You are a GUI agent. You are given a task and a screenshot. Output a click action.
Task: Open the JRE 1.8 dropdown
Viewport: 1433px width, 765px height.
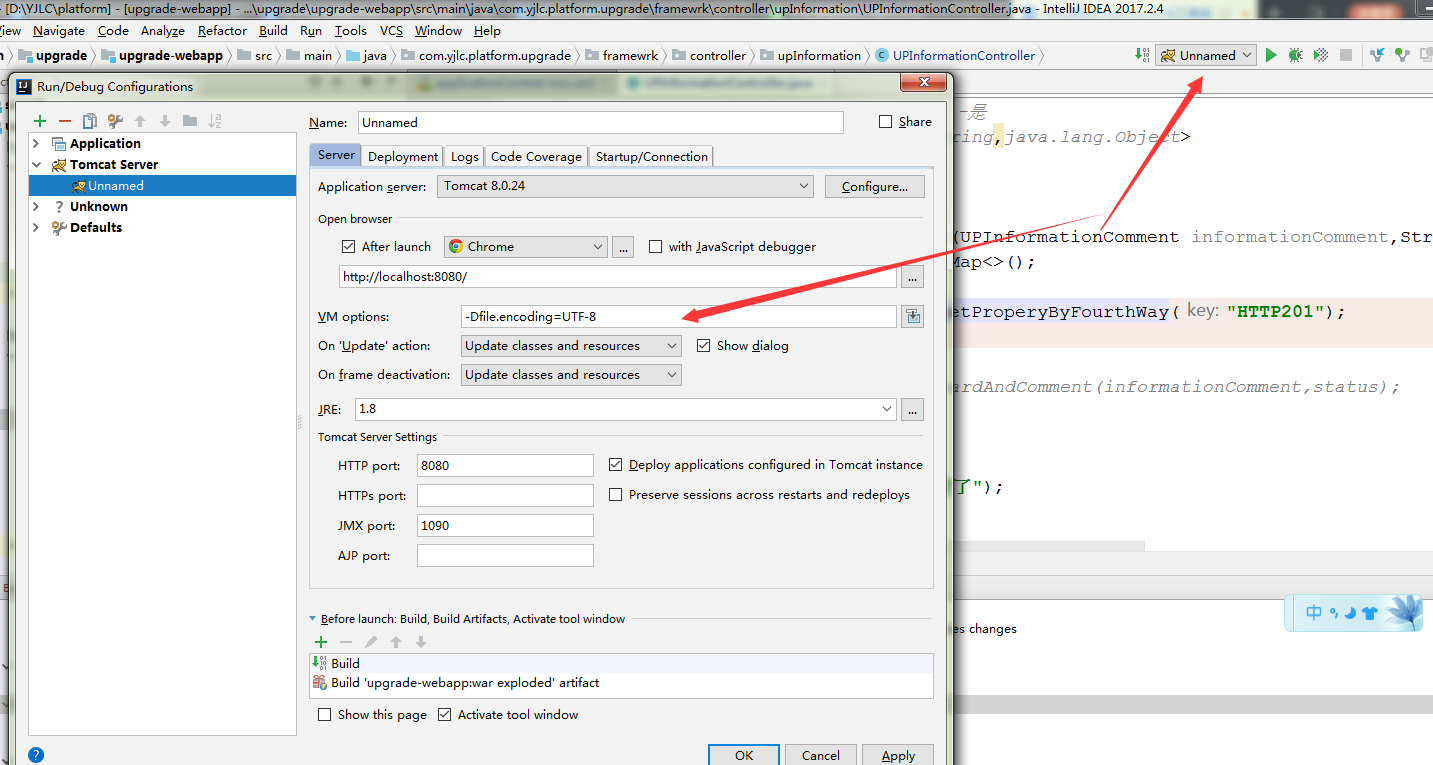click(x=626, y=409)
